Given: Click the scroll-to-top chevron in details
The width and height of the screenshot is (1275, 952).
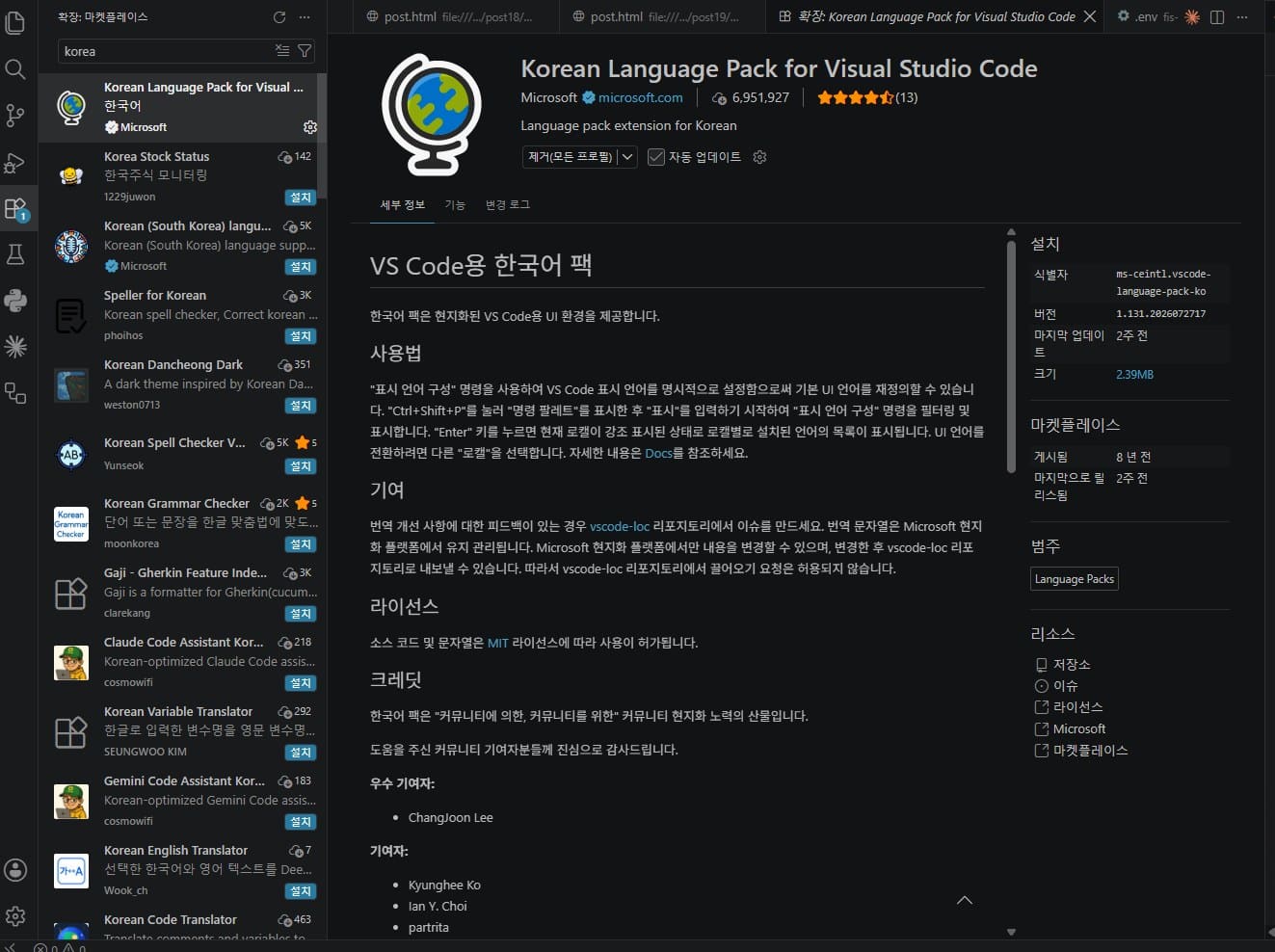Looking at the screenshot, I should 965,900.
